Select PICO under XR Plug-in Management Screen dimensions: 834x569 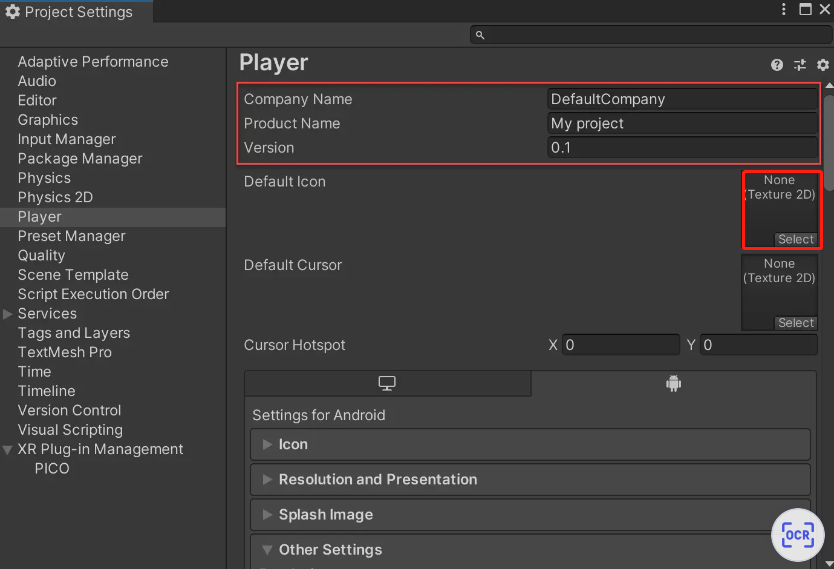[x=52, y=468]
